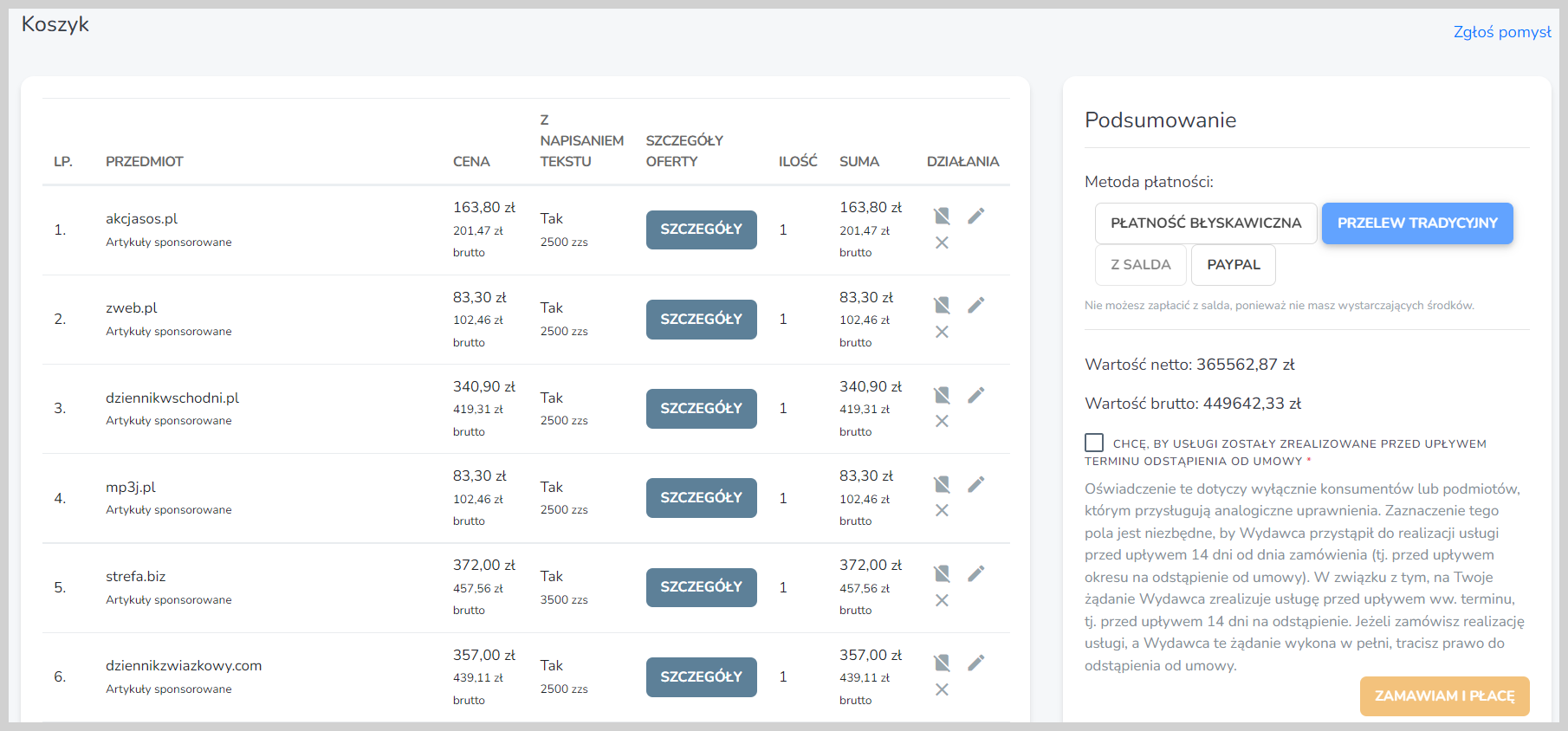Choose Płatność błyskawiczna payment method
1568x731 pixels.
coord(1206,223)
